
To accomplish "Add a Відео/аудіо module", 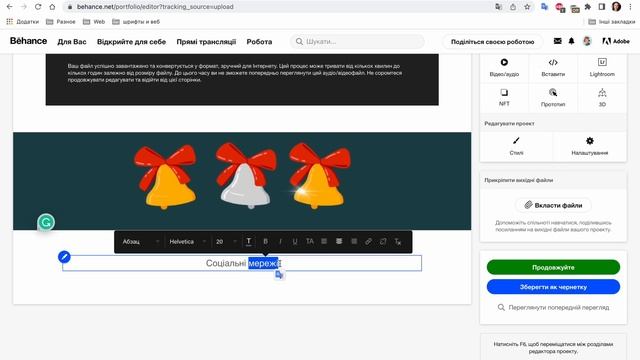I will pos(504,67).
